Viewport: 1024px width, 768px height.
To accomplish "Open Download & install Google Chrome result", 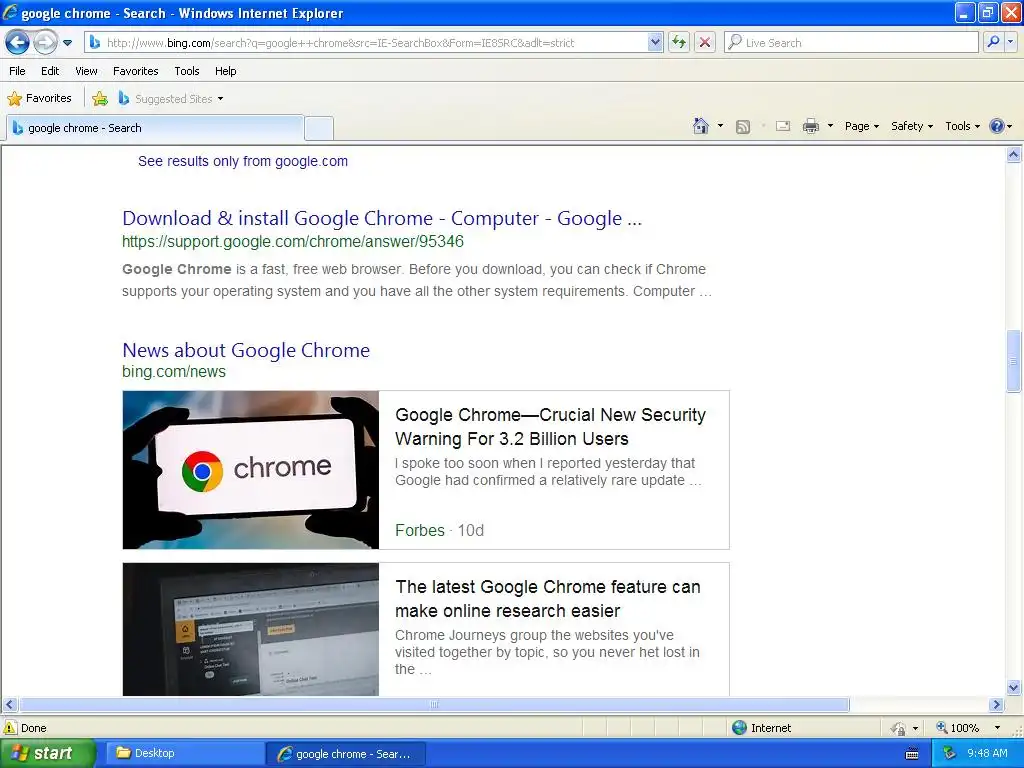I will [382, 218].
